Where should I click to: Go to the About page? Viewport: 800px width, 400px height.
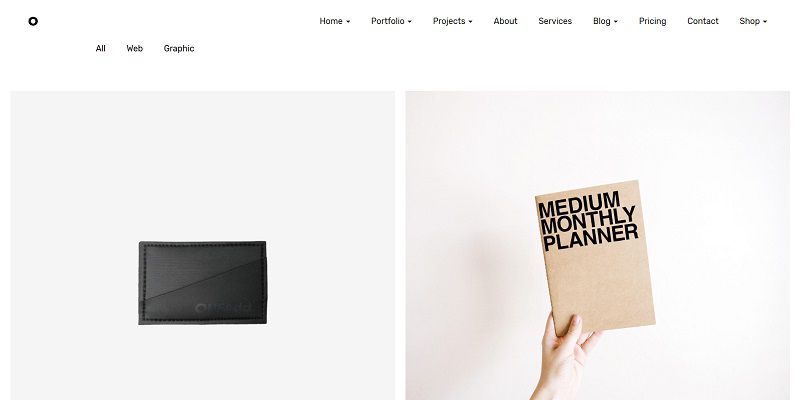(x=505, y=21)
